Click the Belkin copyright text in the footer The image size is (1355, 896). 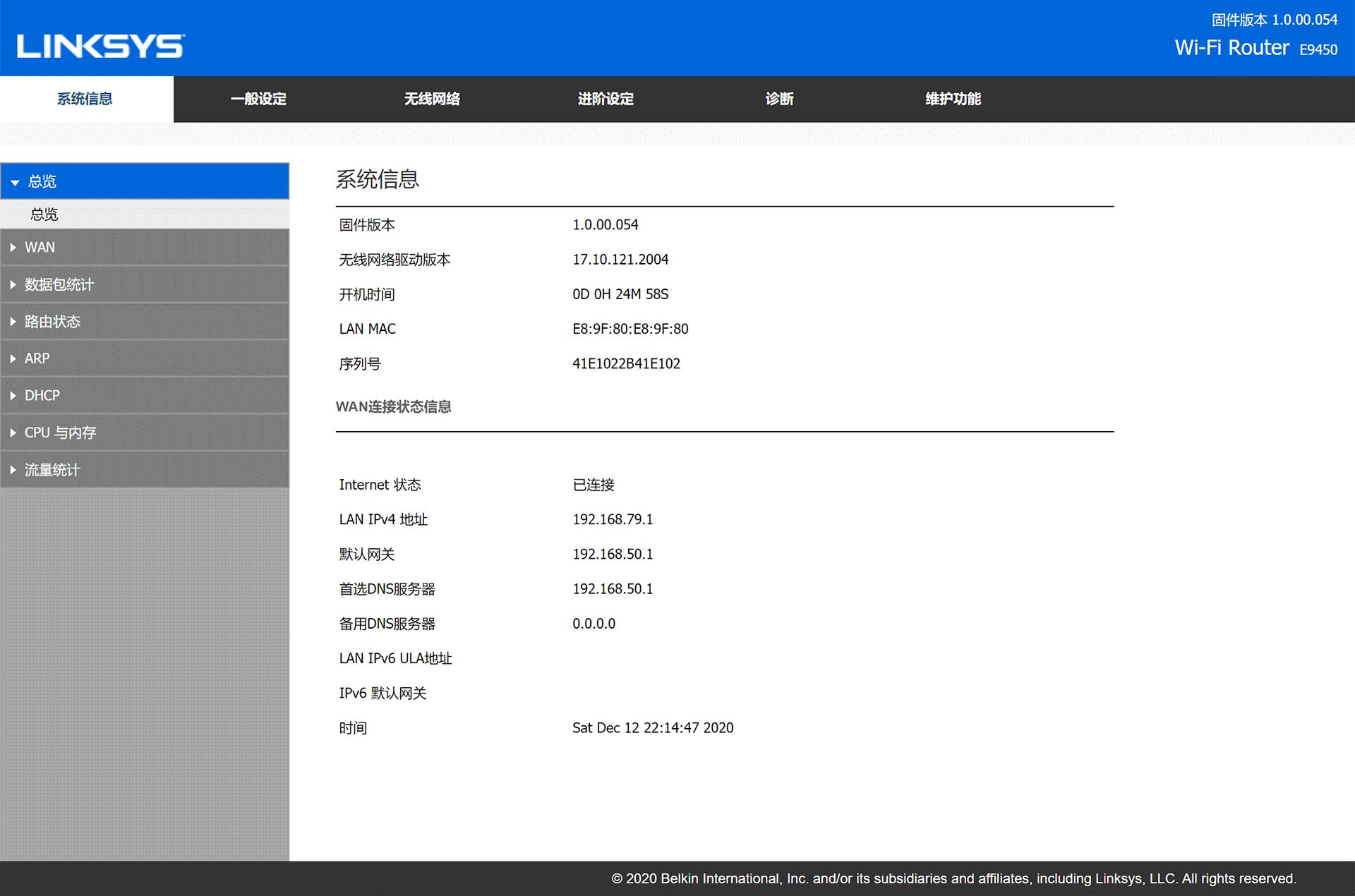[953, 879]
